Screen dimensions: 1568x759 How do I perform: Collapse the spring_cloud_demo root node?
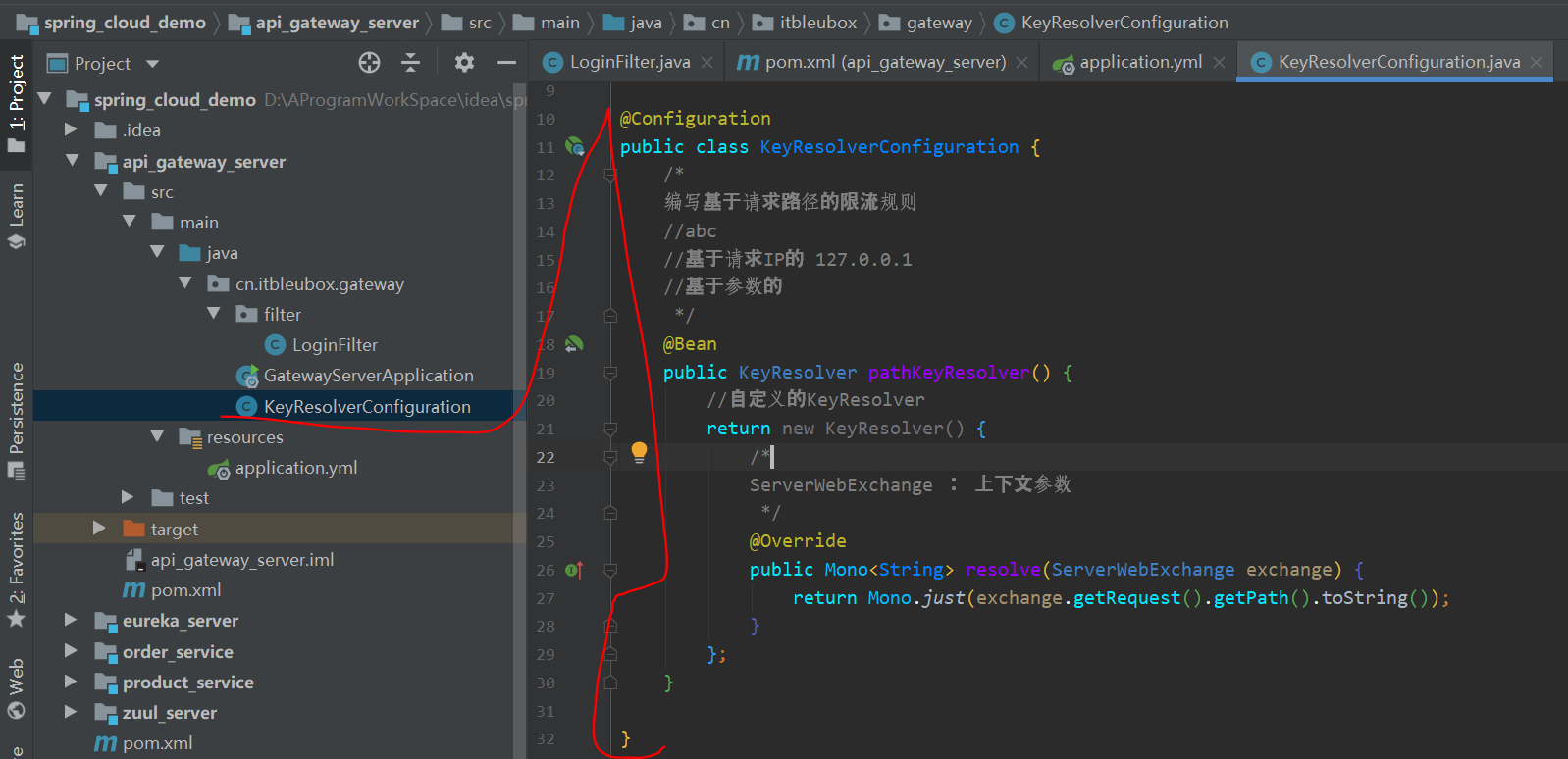[x=44, y=99]
